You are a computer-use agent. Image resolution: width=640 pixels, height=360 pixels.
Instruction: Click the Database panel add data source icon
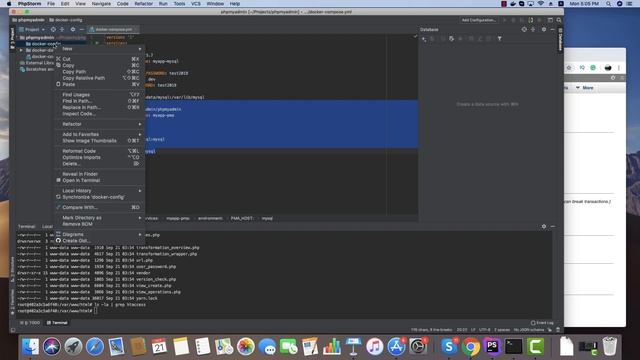pyautogui.click(x=424, y=39)
